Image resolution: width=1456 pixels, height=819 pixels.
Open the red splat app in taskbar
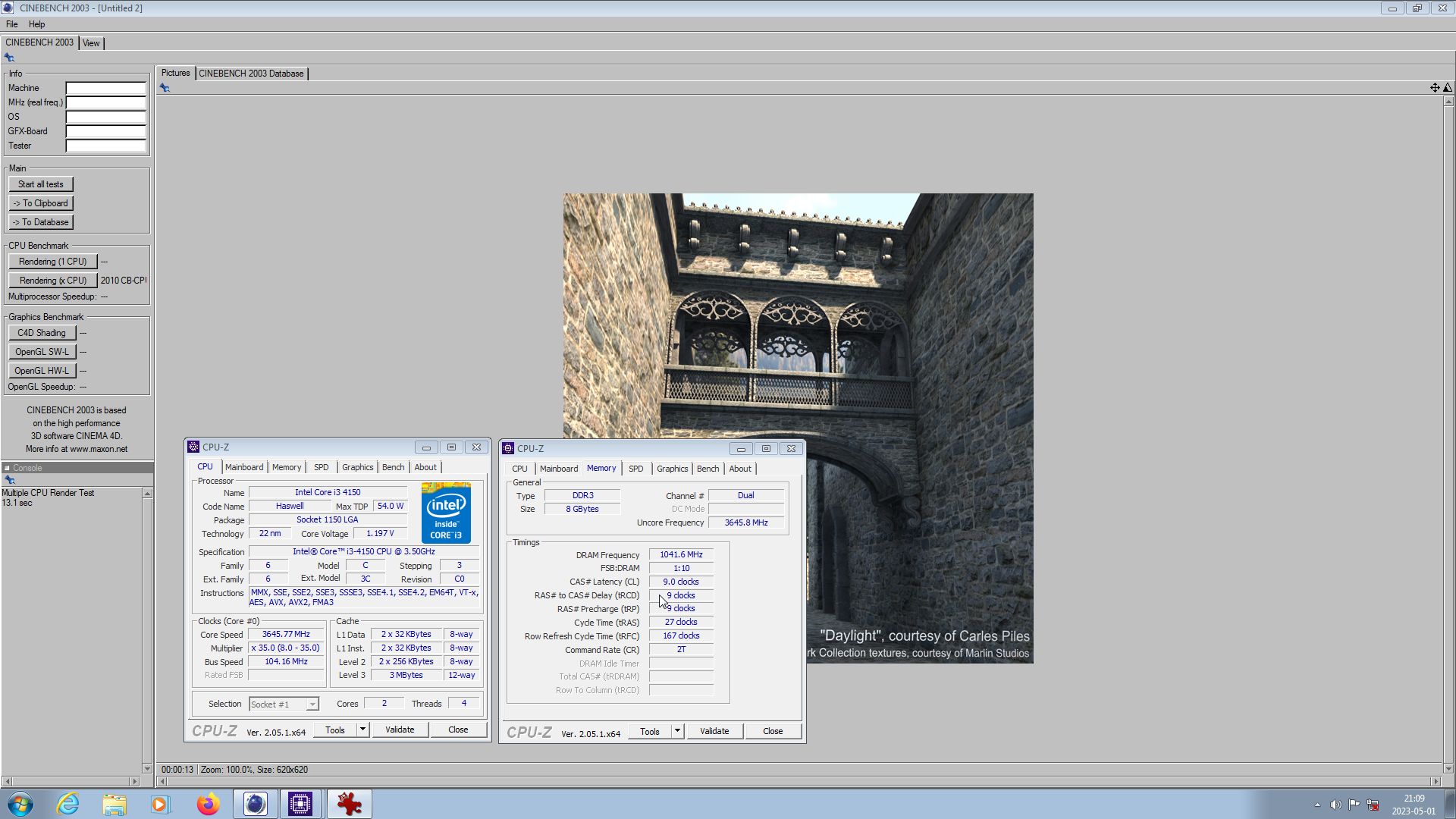pos(349,804)
